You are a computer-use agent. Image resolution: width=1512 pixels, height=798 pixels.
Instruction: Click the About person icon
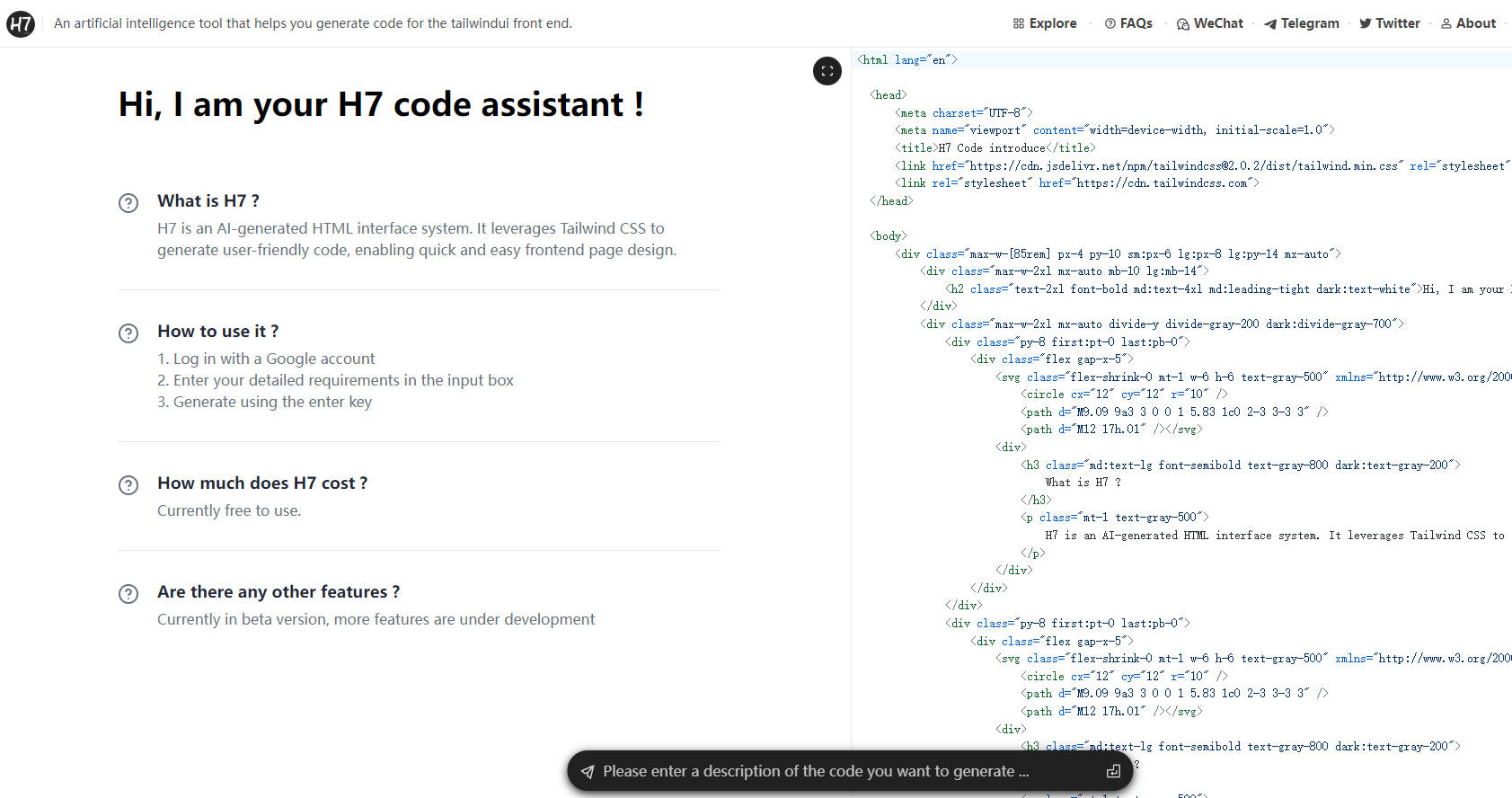tap(1446, 23)
